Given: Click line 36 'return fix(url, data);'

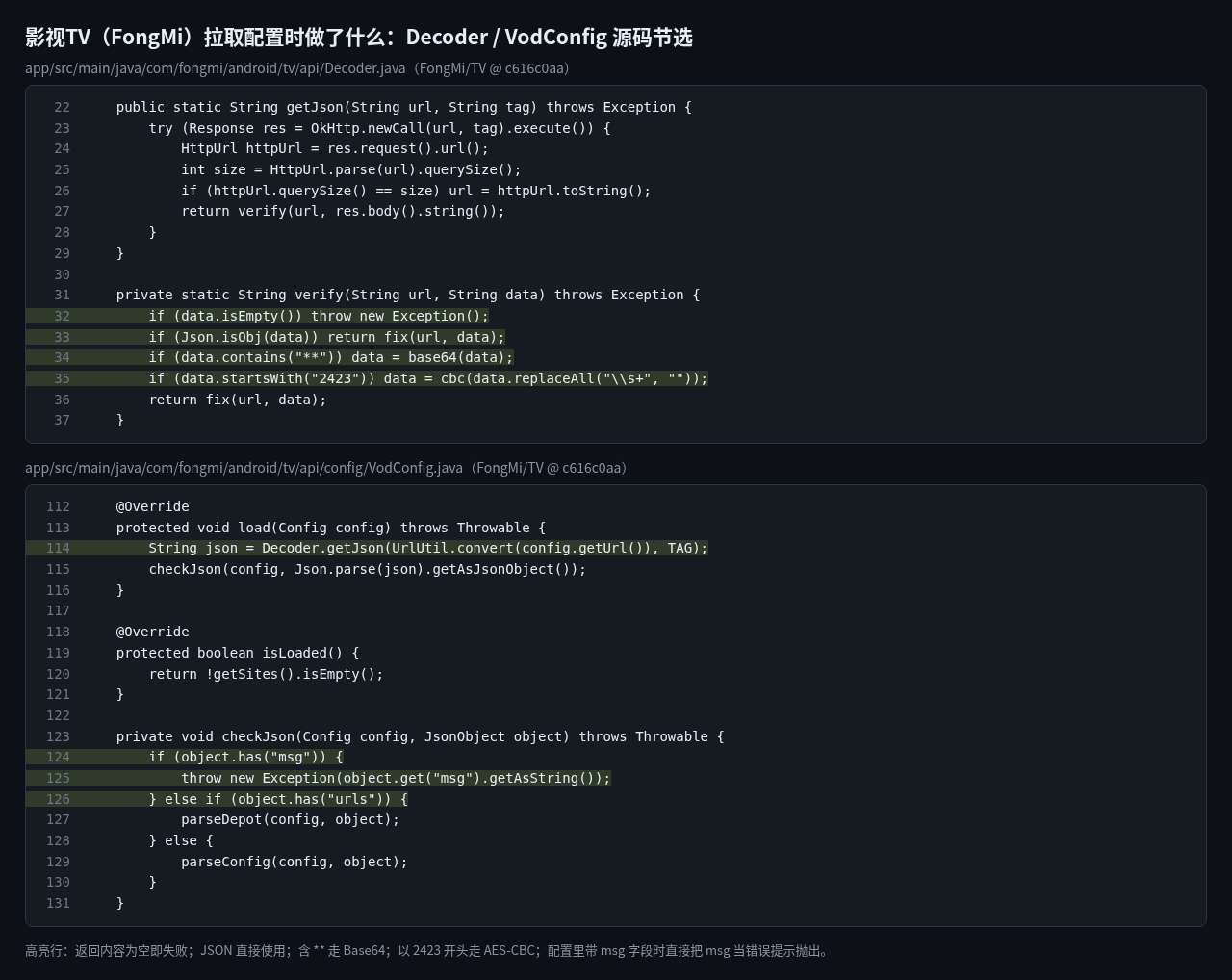Looking at the screenshot, I should (x=238, y=400).
